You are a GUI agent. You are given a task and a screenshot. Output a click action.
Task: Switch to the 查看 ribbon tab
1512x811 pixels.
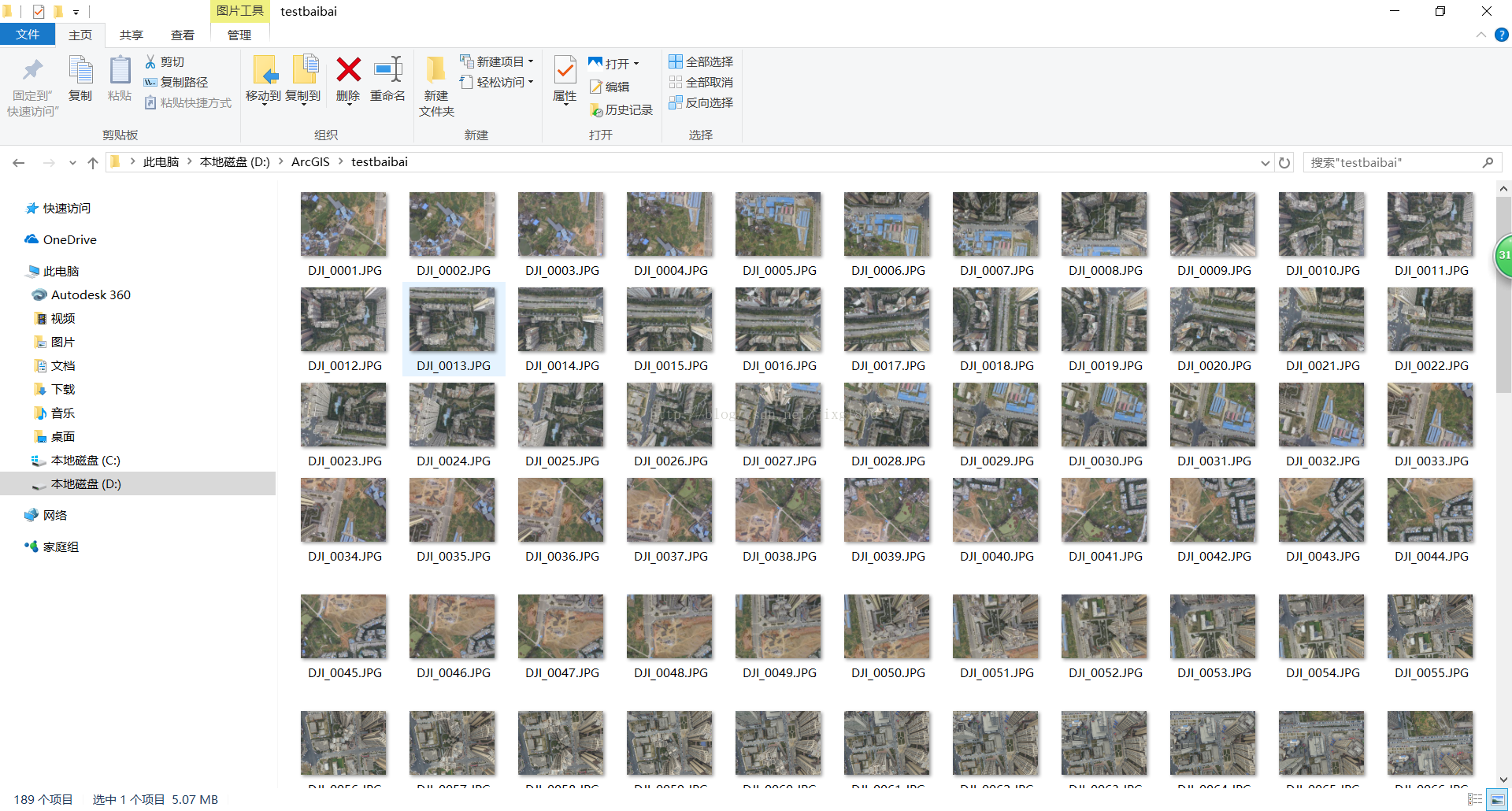(183, 35)
